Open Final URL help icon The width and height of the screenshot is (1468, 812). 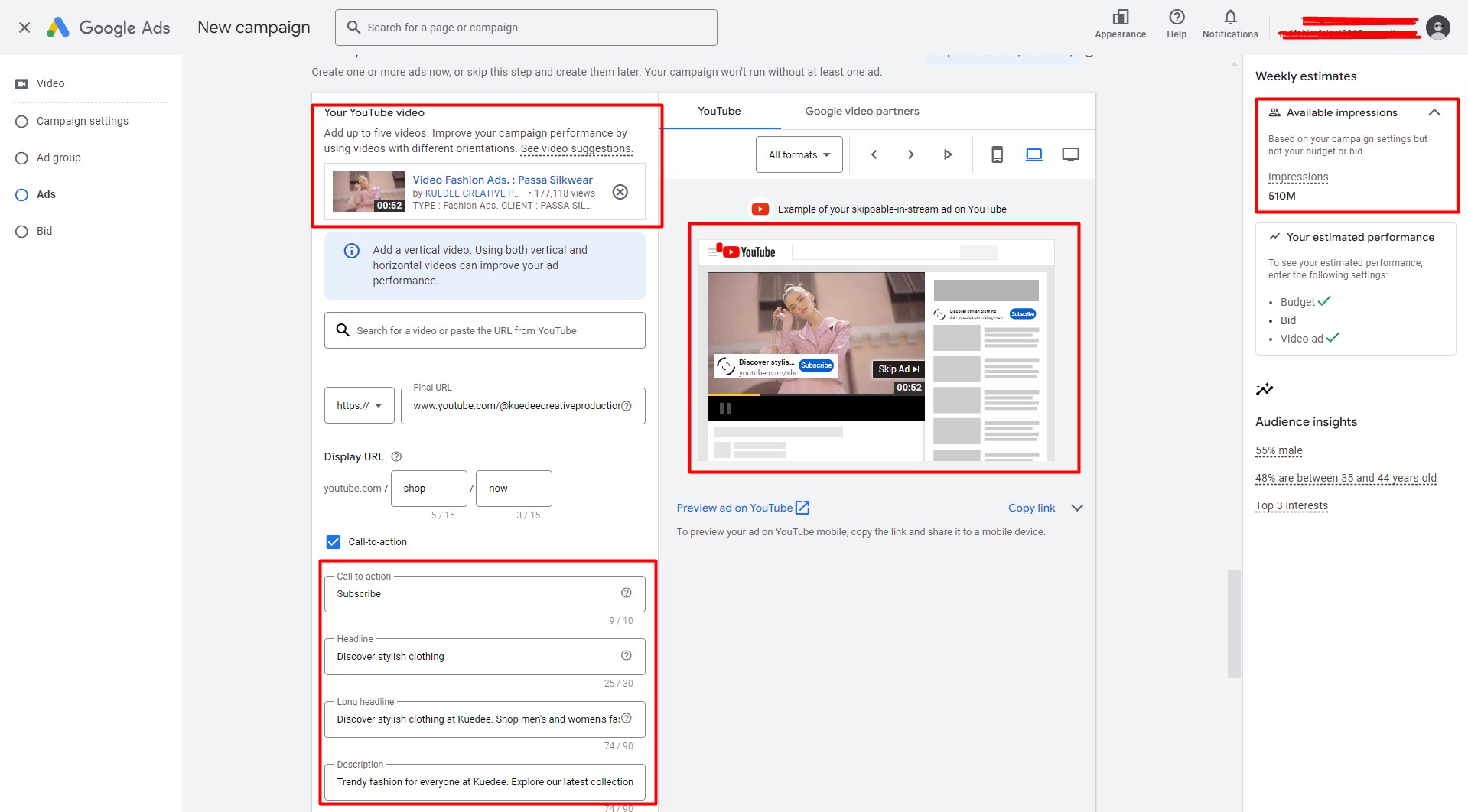627,406
